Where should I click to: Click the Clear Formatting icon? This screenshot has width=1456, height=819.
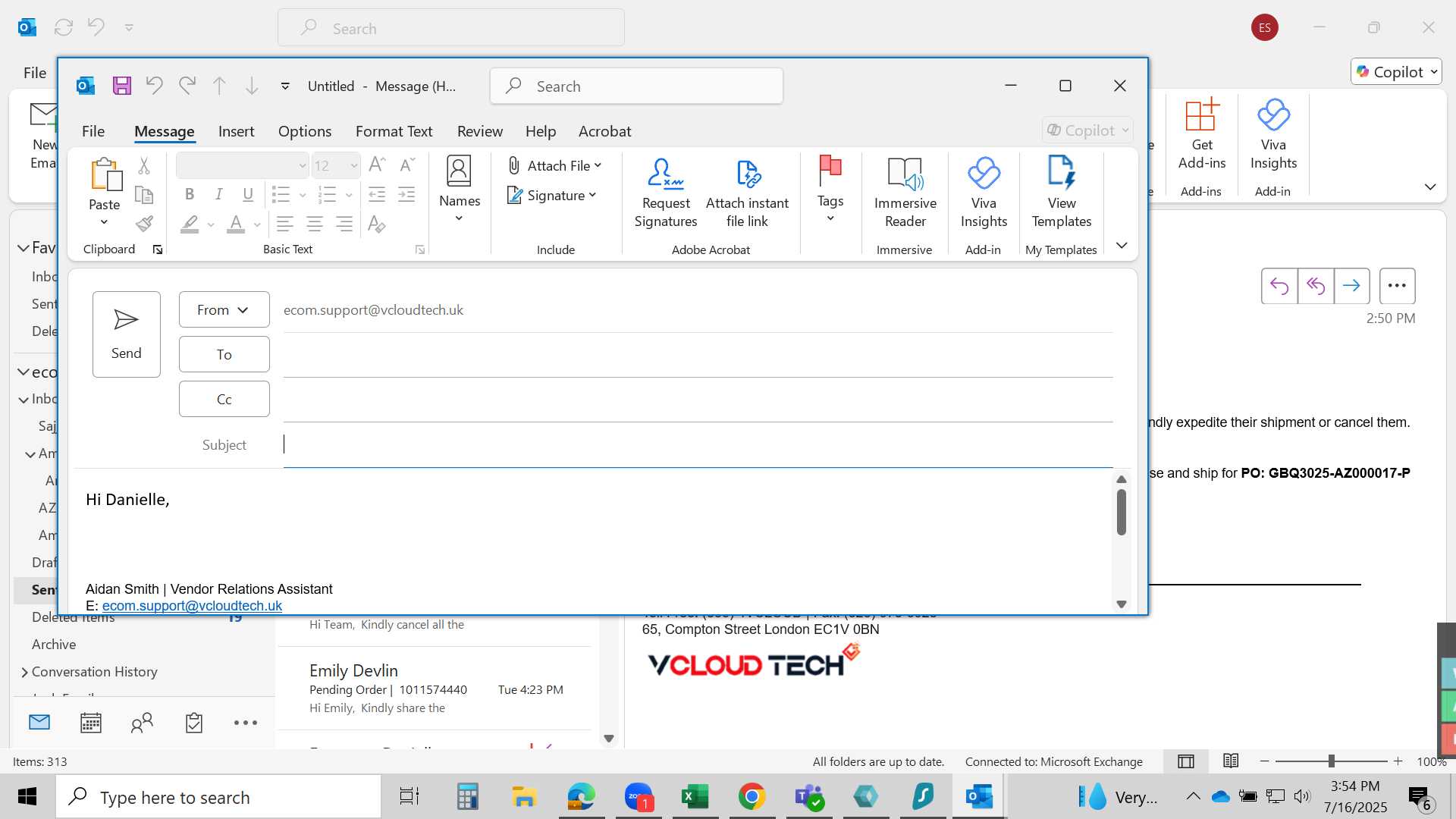tap(377, 224)
